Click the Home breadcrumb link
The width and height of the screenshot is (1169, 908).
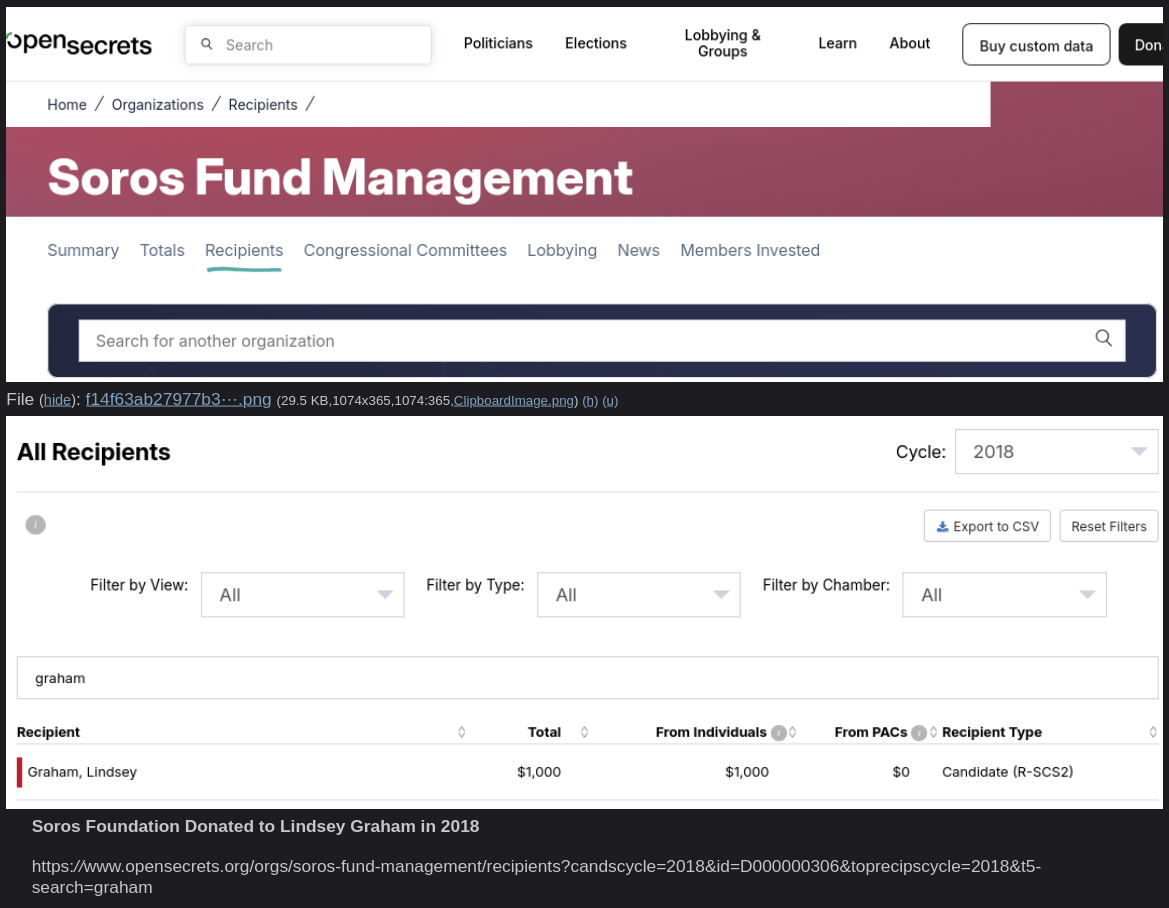coord(67,104)
